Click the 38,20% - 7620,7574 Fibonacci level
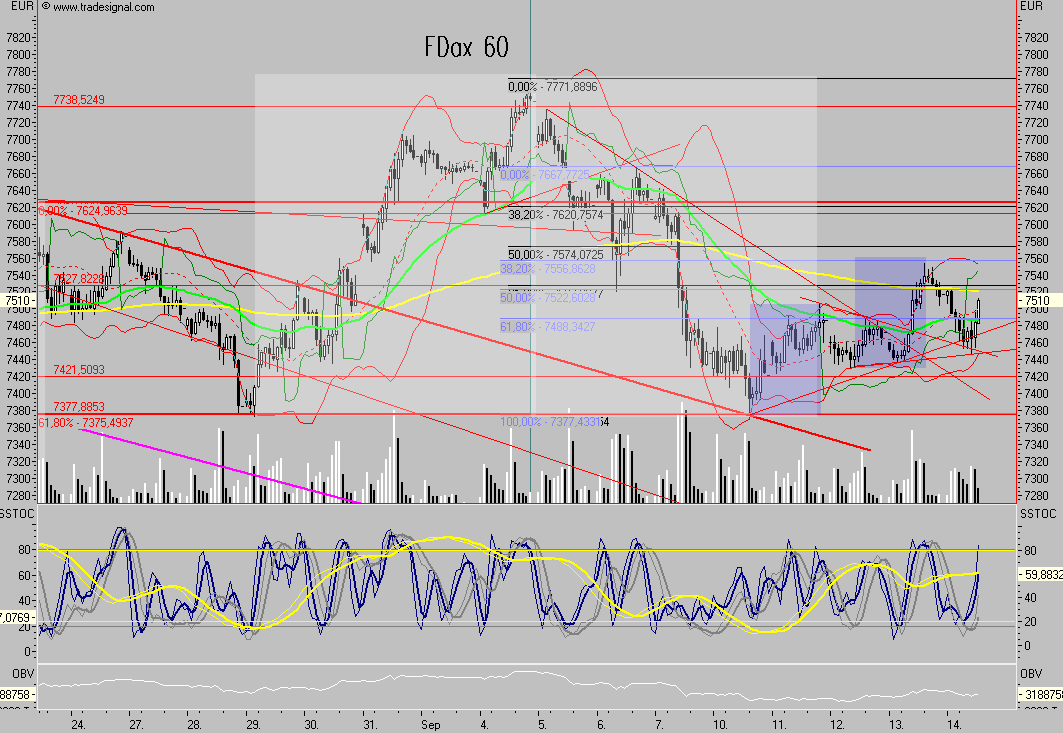 (555, 214)
